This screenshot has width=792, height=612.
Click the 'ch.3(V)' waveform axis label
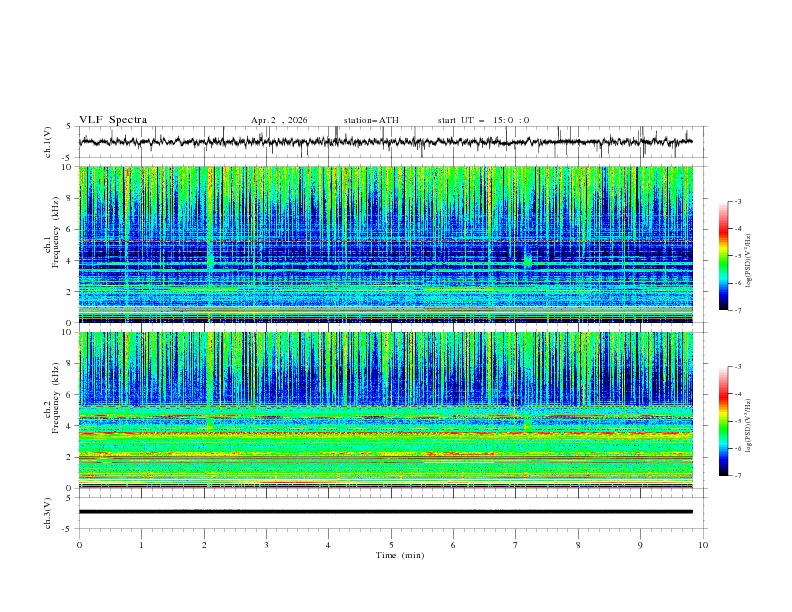click(48, 513)
